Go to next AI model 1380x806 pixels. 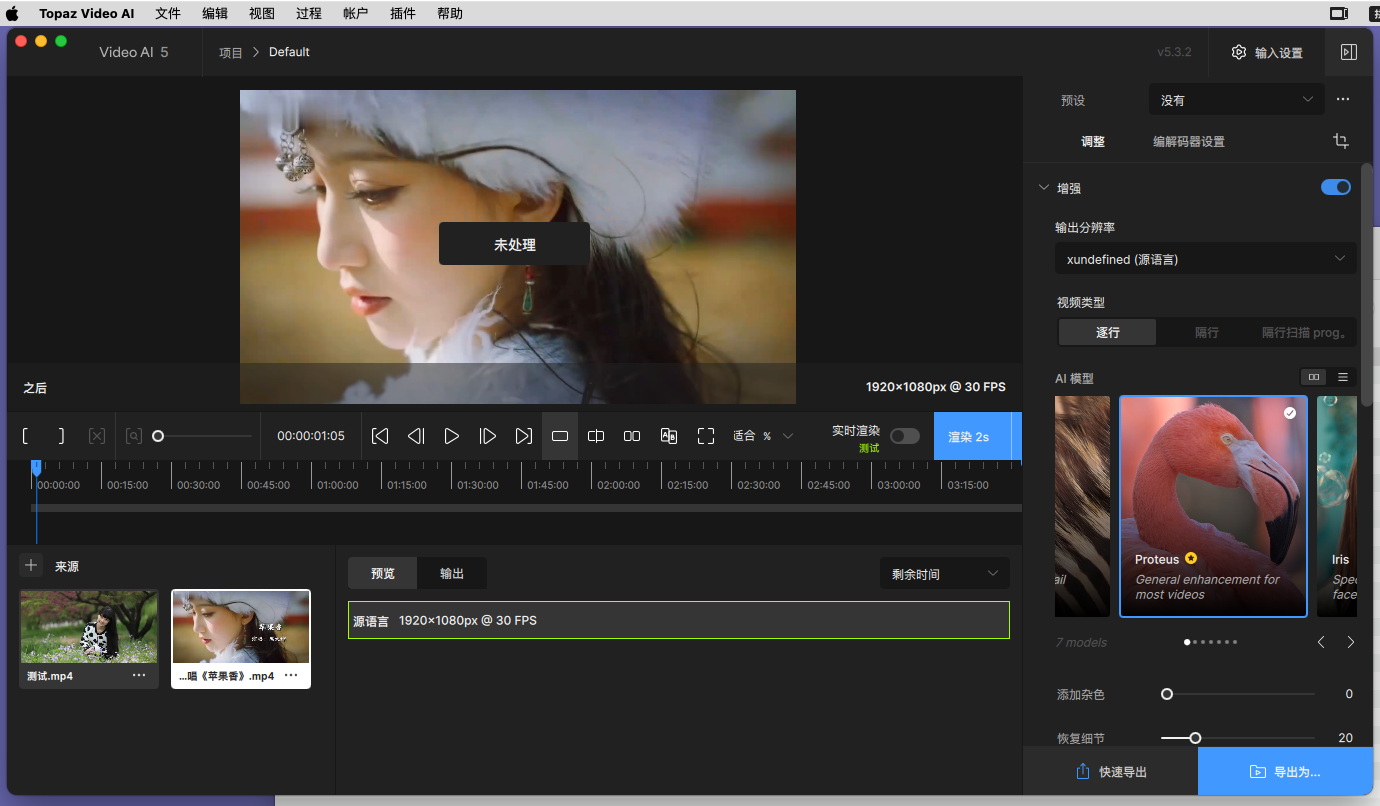tap(1351, 642)
